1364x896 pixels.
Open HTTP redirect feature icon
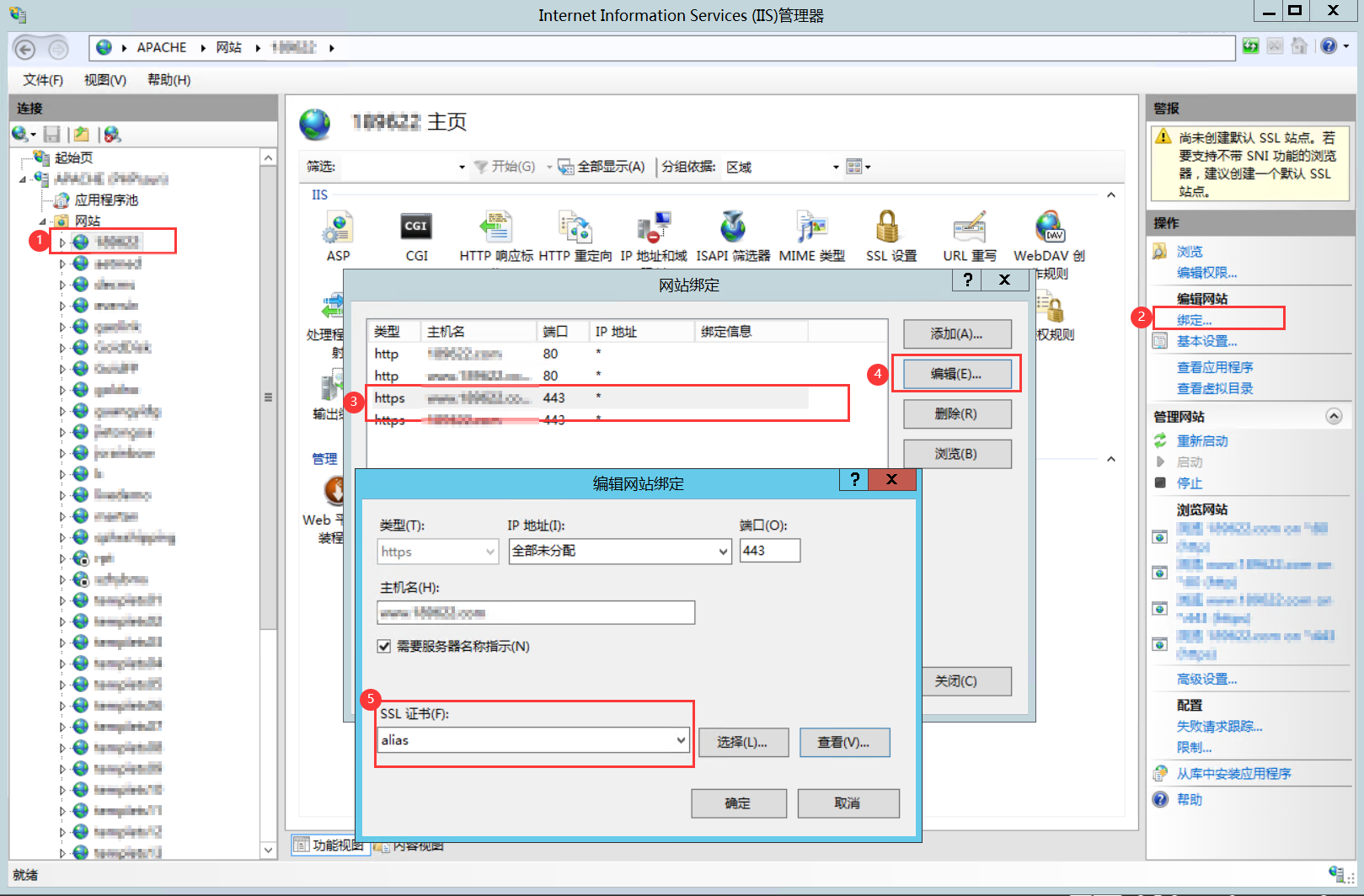pyautogui.click(x=575, y=227)
